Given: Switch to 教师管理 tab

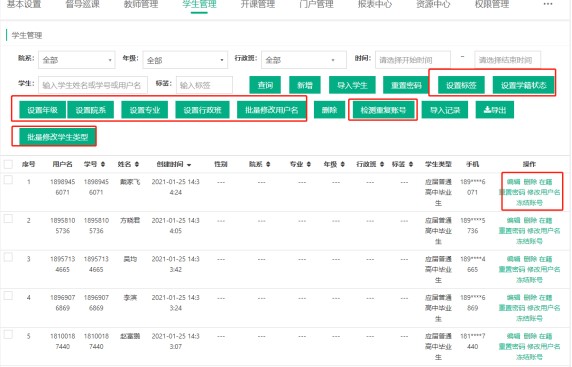Looking at the screenshot, I should click(141, 4).
